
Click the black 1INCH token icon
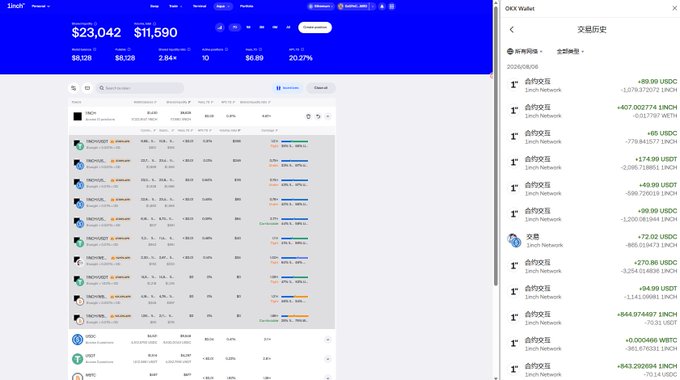(78, 116)
